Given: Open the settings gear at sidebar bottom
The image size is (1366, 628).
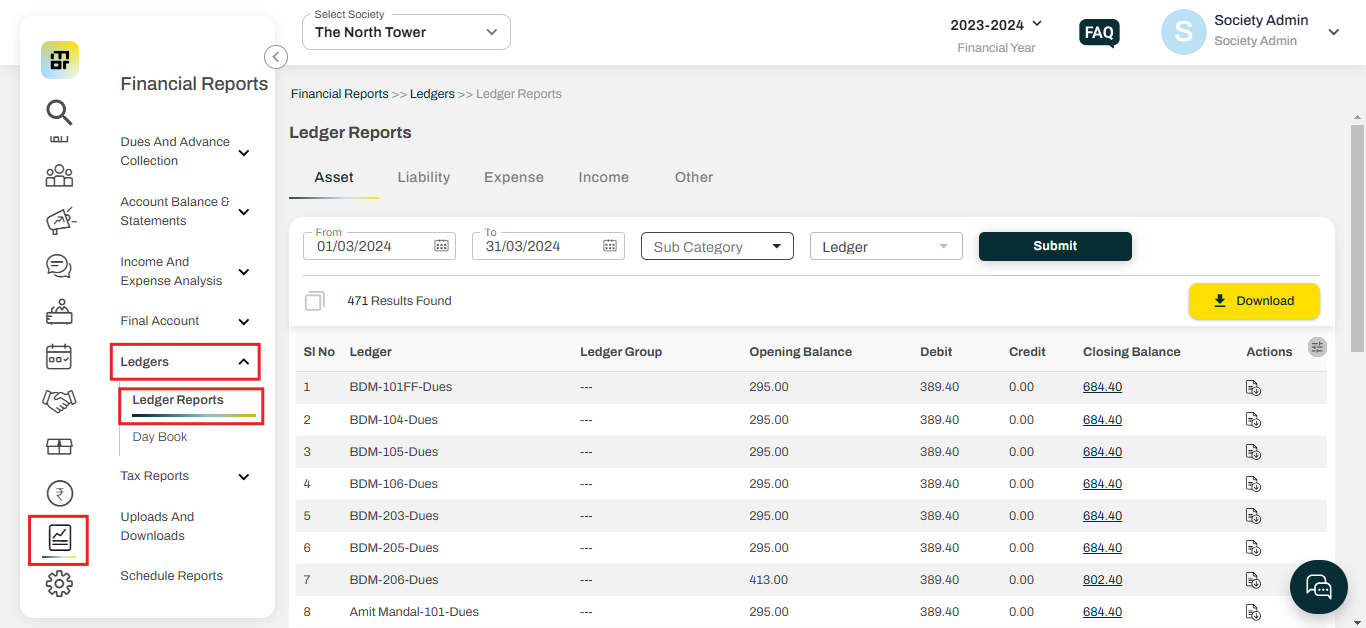Looking at the screenshot, I should (58, 583).
